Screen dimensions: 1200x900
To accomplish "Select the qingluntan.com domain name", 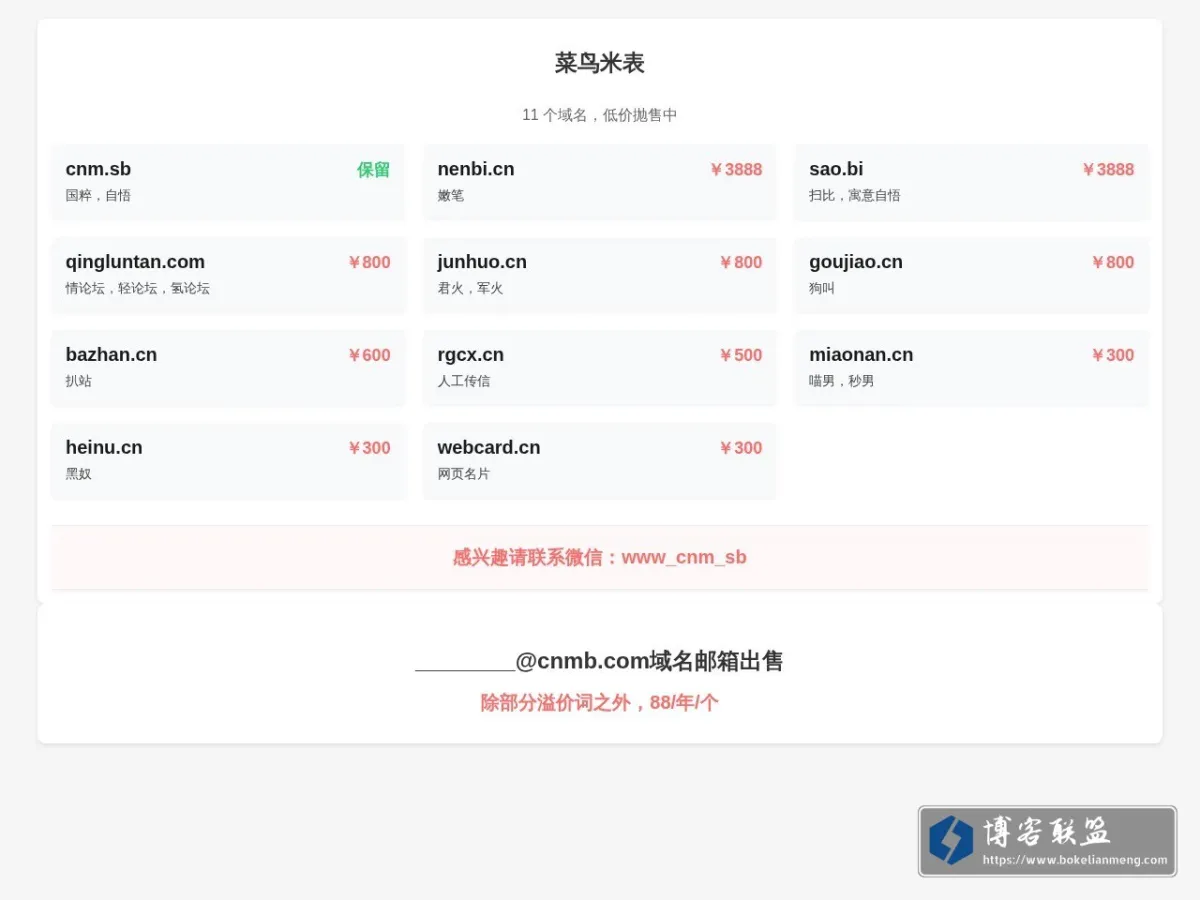I will [135, 262].
